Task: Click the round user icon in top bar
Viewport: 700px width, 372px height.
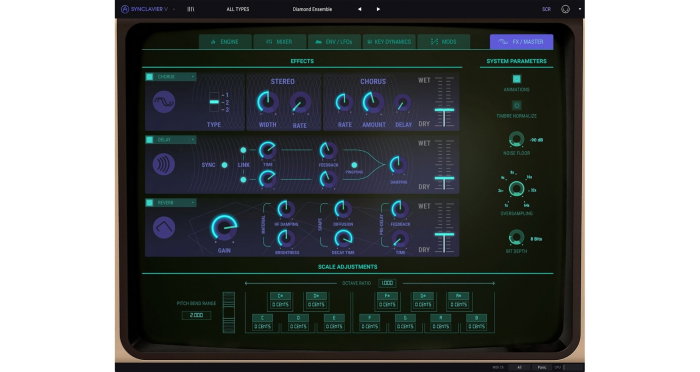Action: point(565,9)
